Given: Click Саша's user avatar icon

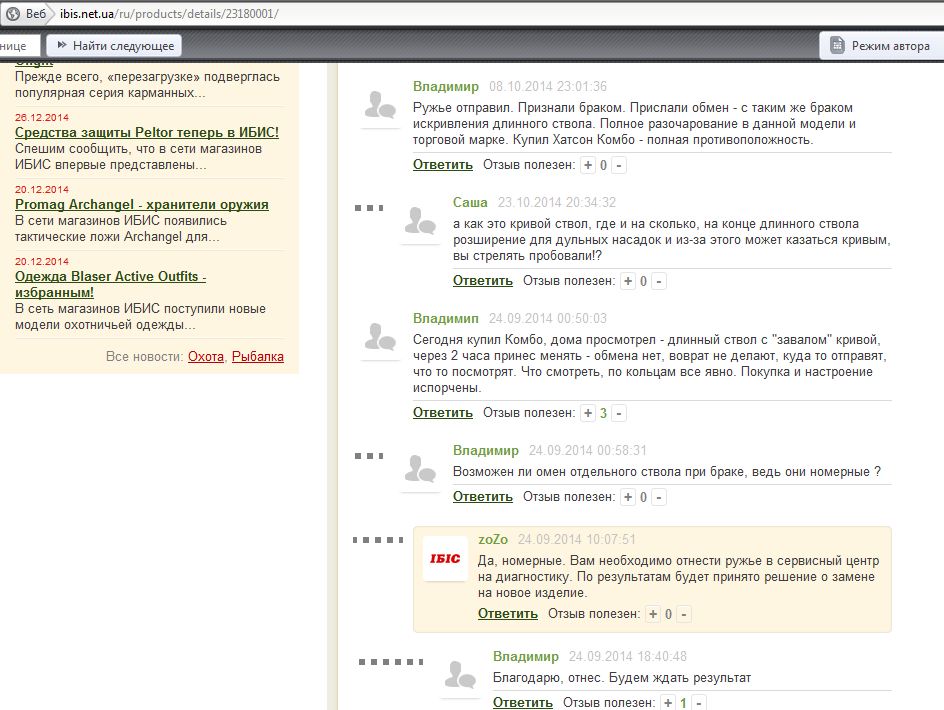Looking at the screenshot, I should (419, 223).
